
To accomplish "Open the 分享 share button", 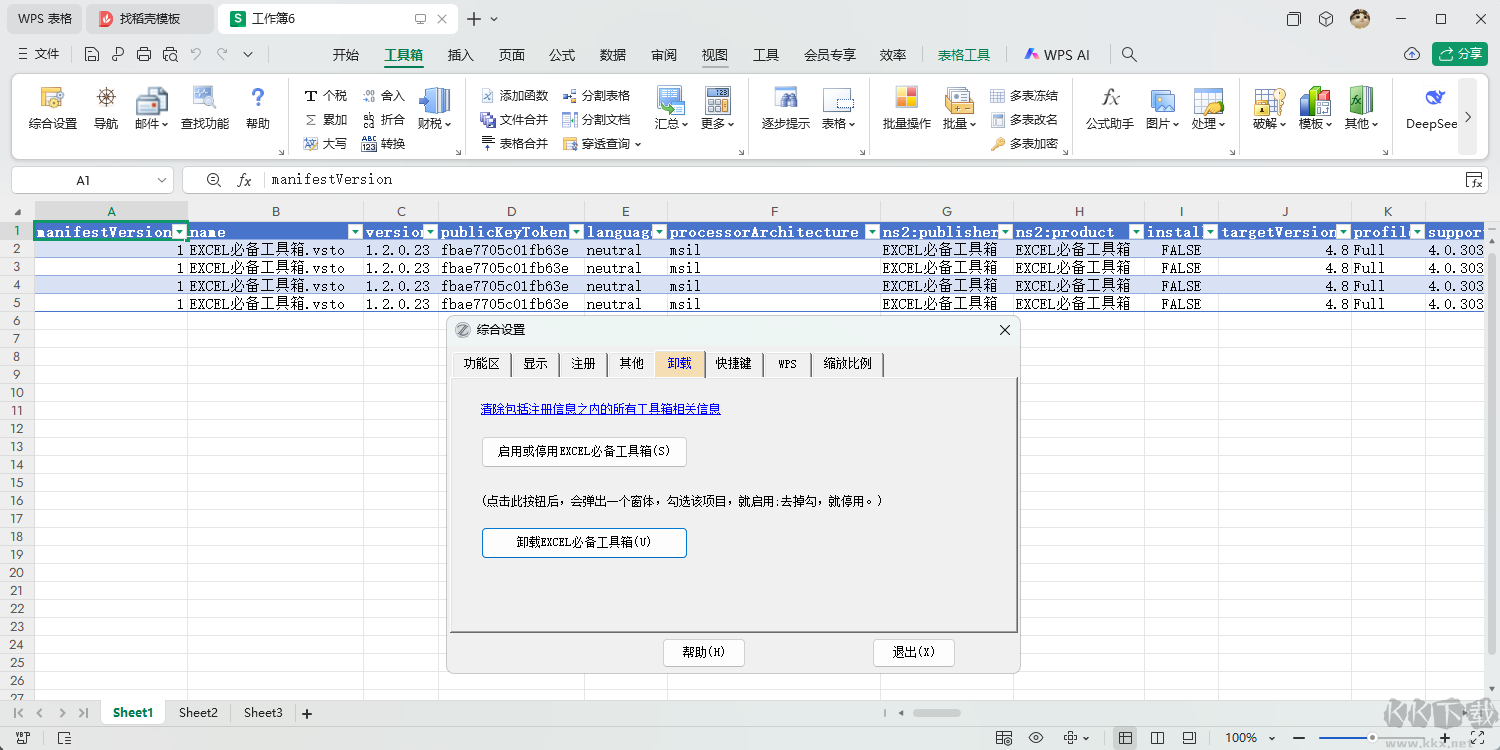I will (x=1460, y=54).
